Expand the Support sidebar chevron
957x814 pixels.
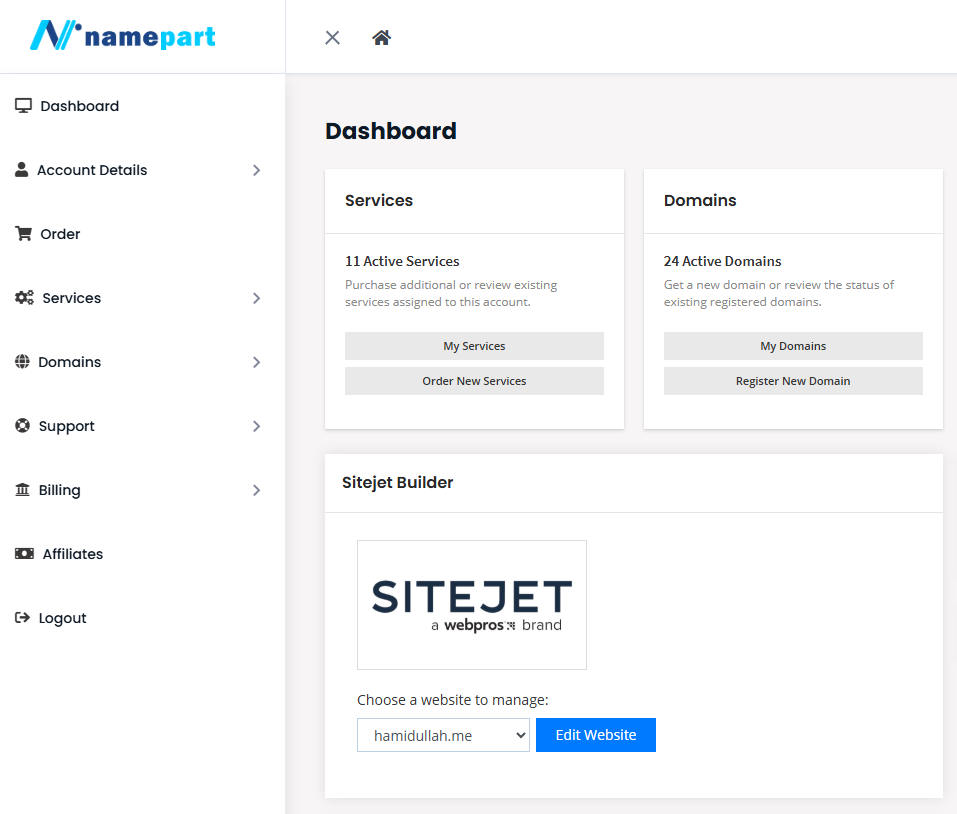(x=256, y=427)
